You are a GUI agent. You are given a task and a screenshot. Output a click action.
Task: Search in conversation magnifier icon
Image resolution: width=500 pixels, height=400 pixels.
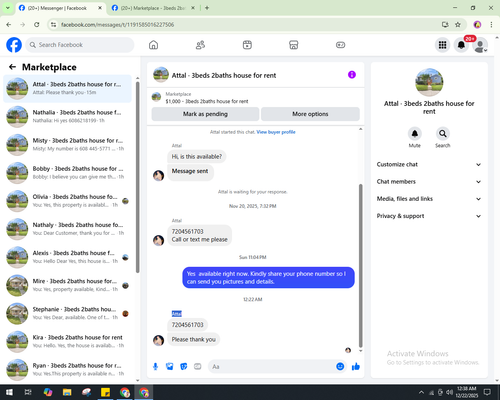[442, 134]
